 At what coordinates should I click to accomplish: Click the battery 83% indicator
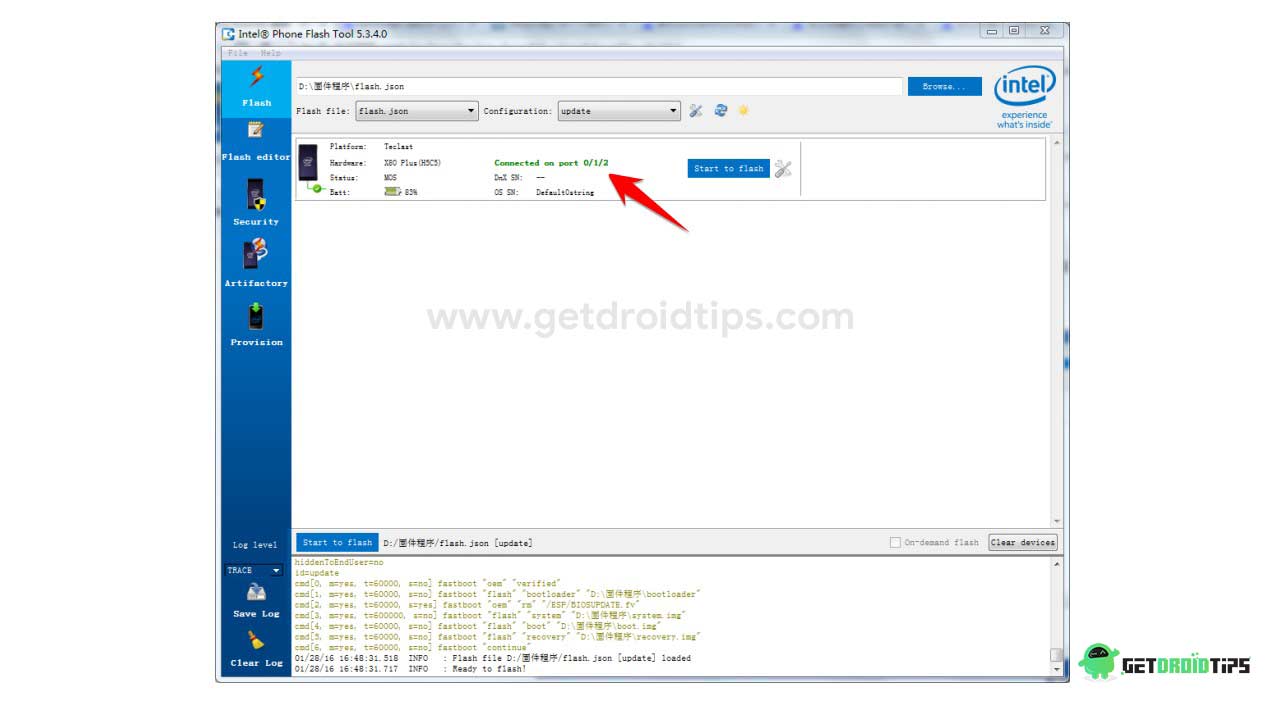pyautogui.click(x=401, y=192)
